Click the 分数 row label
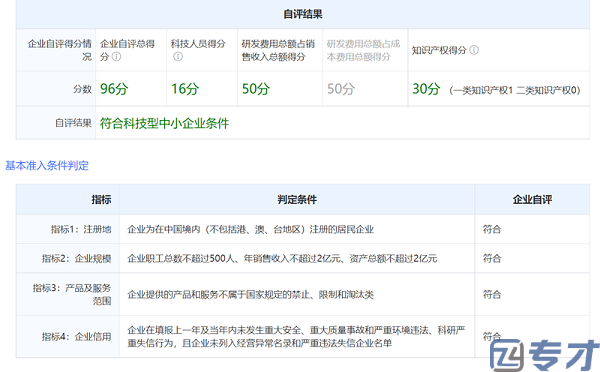 [83, 89]
